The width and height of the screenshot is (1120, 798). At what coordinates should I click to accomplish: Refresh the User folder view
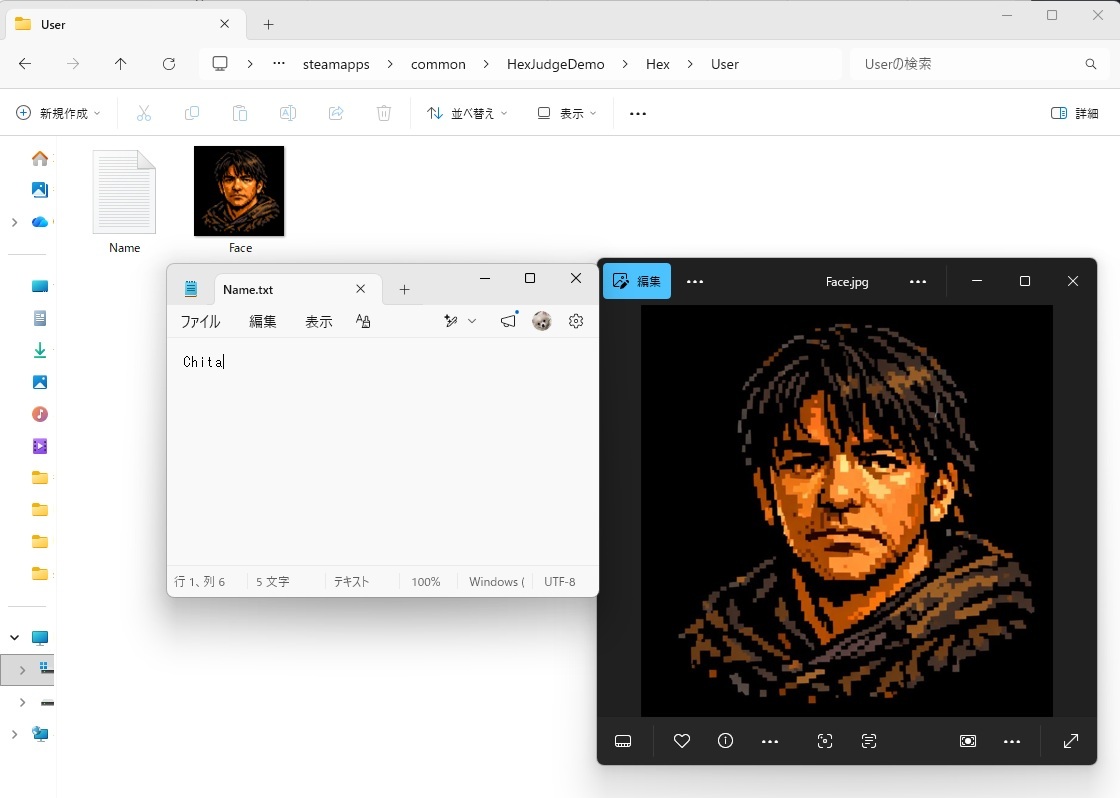(x=169, y=64)
